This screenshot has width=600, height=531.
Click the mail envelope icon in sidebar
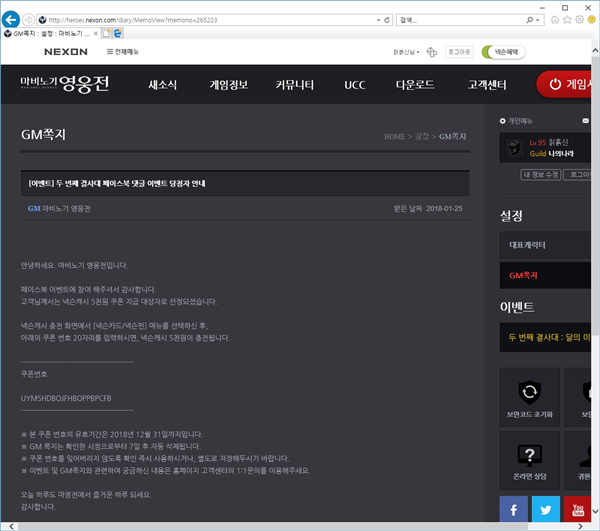(585, 121)
